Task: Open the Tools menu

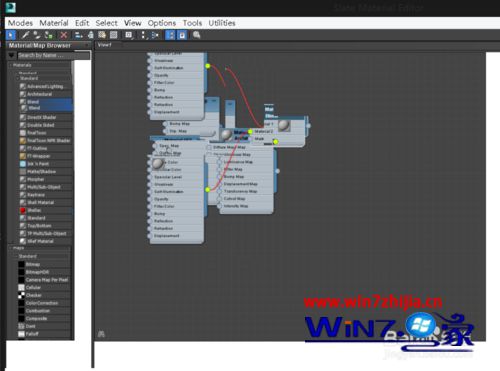Action: pyautogui.click(x=192, y=23)
